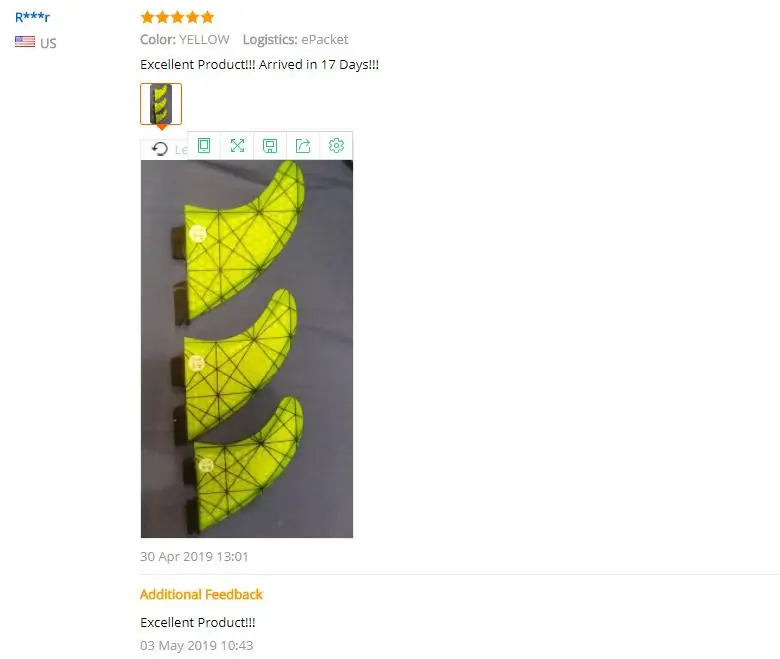Open reviewer R***r profile
The height and width of the screenshot is (659, 780).
pyautogui.click(x=32, y=17)
